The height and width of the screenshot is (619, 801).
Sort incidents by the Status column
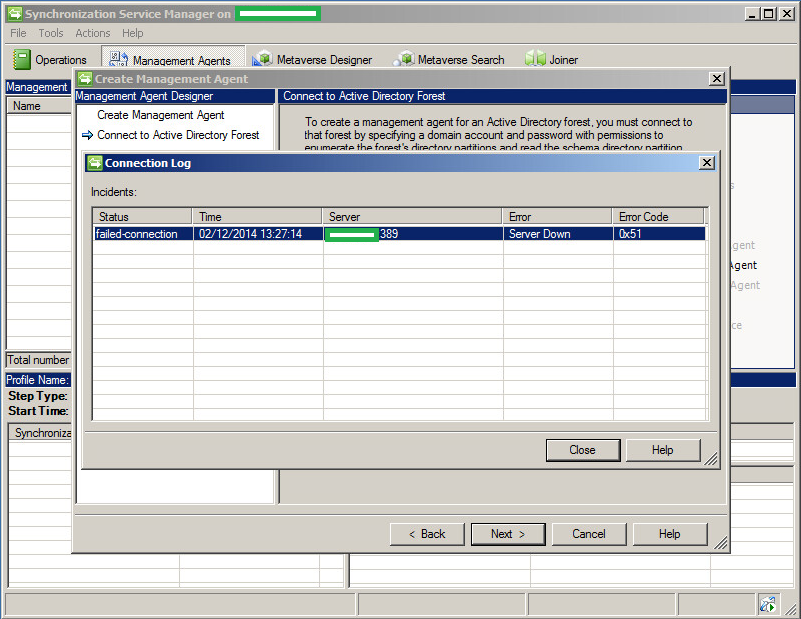point(141,216)
